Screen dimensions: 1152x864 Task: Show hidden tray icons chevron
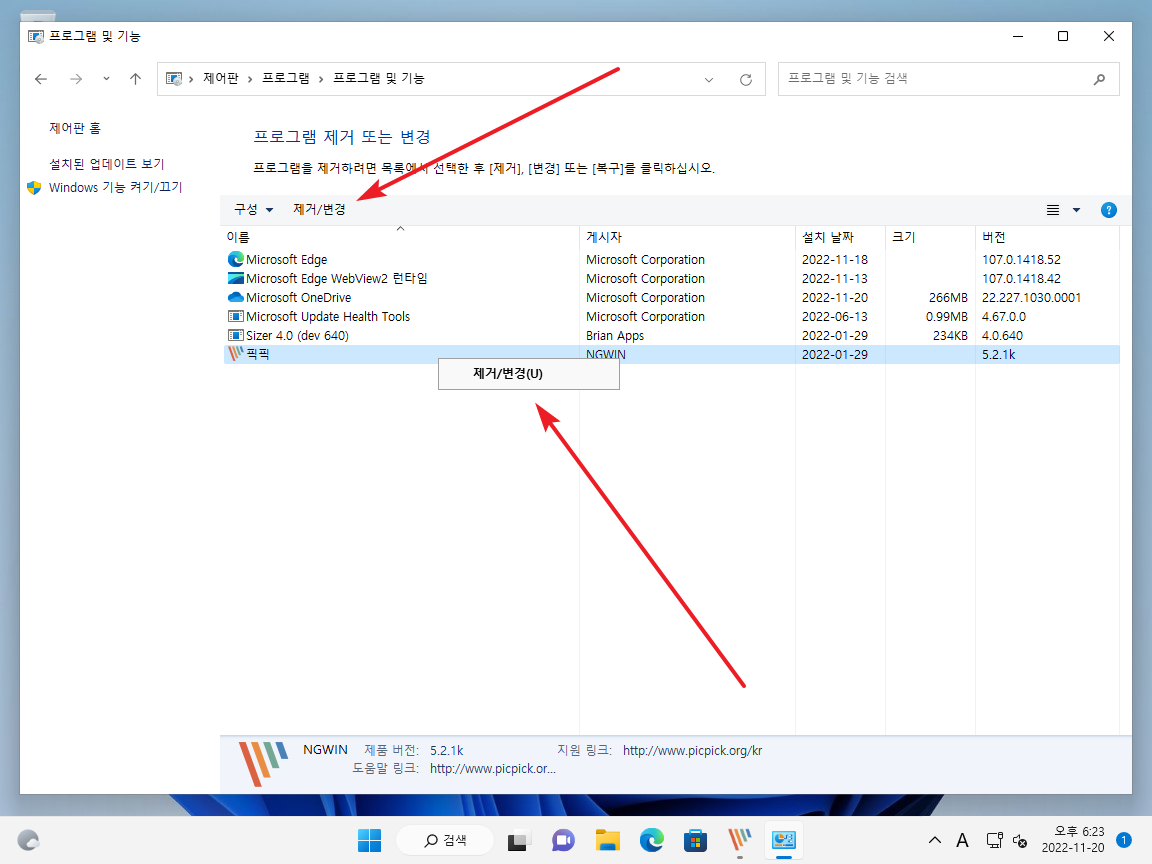935,840
